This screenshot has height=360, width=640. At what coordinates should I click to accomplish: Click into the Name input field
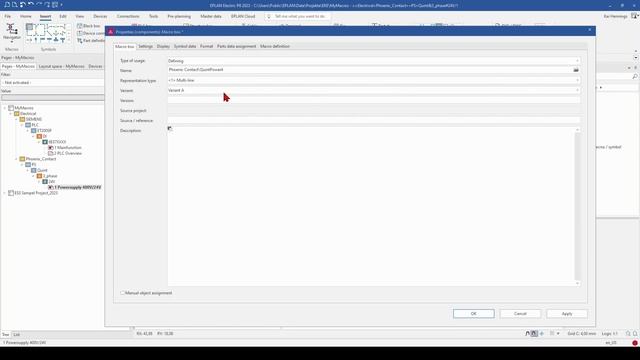370,70
